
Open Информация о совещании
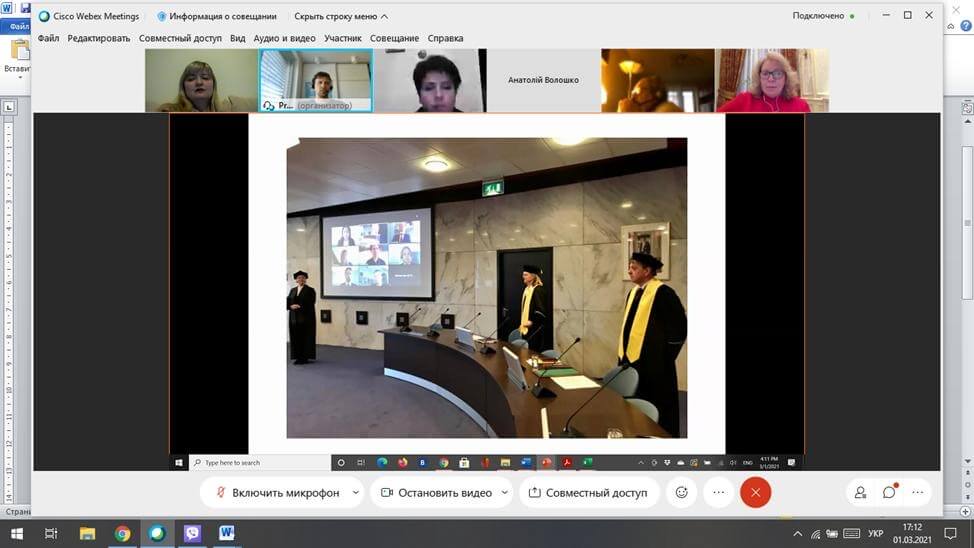[x=216, y=16]
